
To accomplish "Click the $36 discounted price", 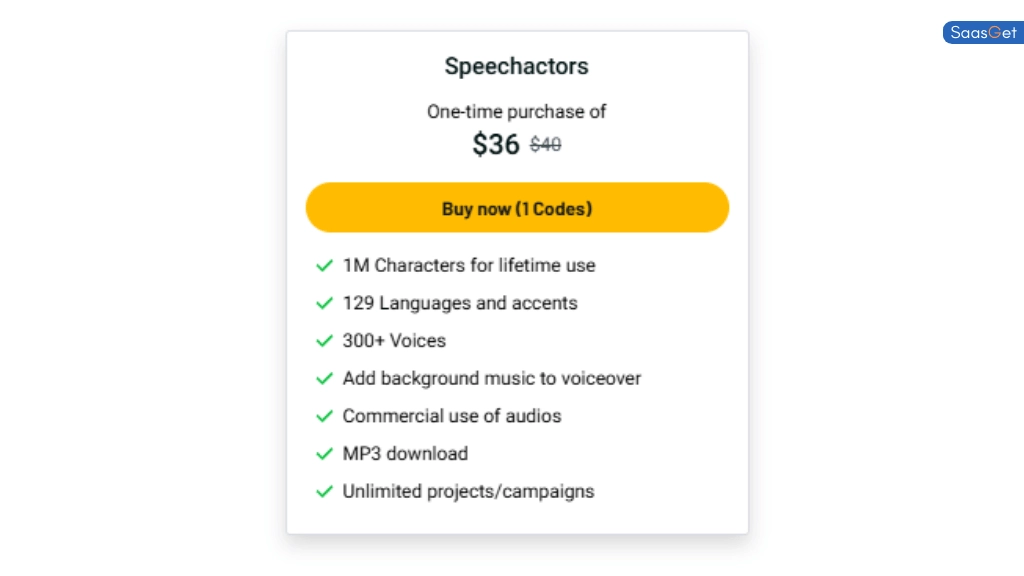I will coord(496,144).
